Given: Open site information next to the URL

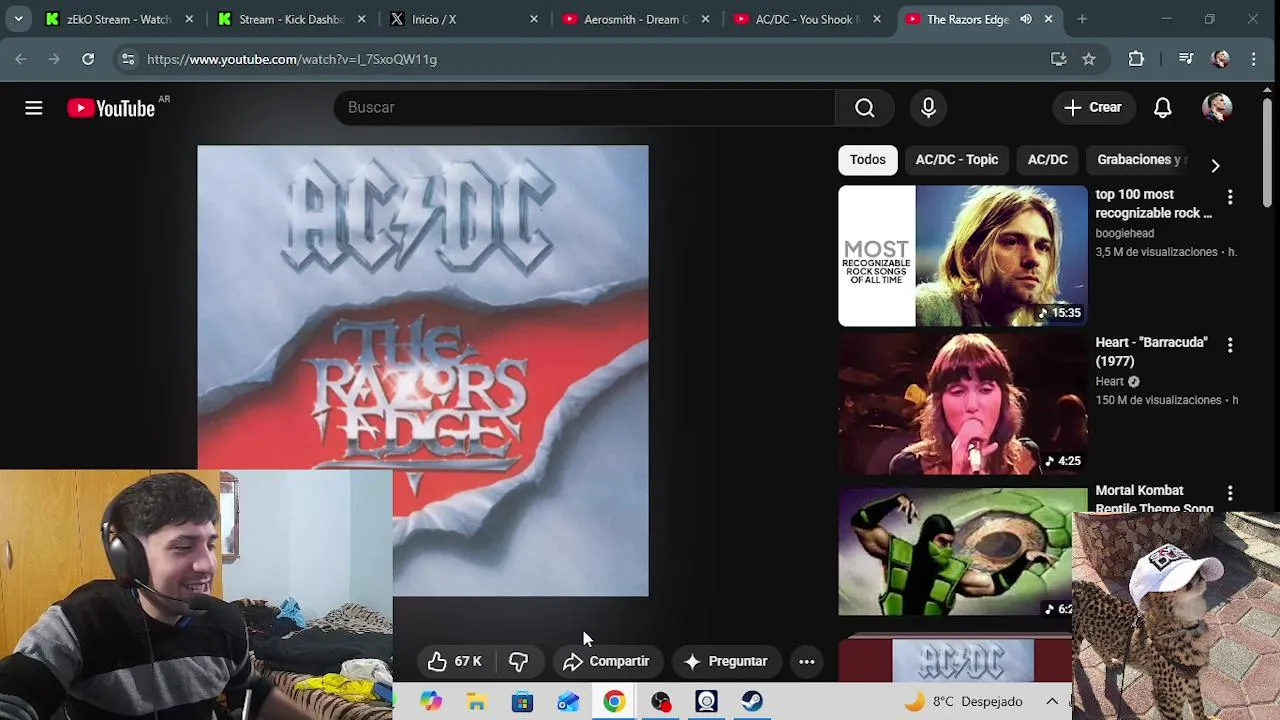Looking at the screenshot, I should (x=128, y=59).
